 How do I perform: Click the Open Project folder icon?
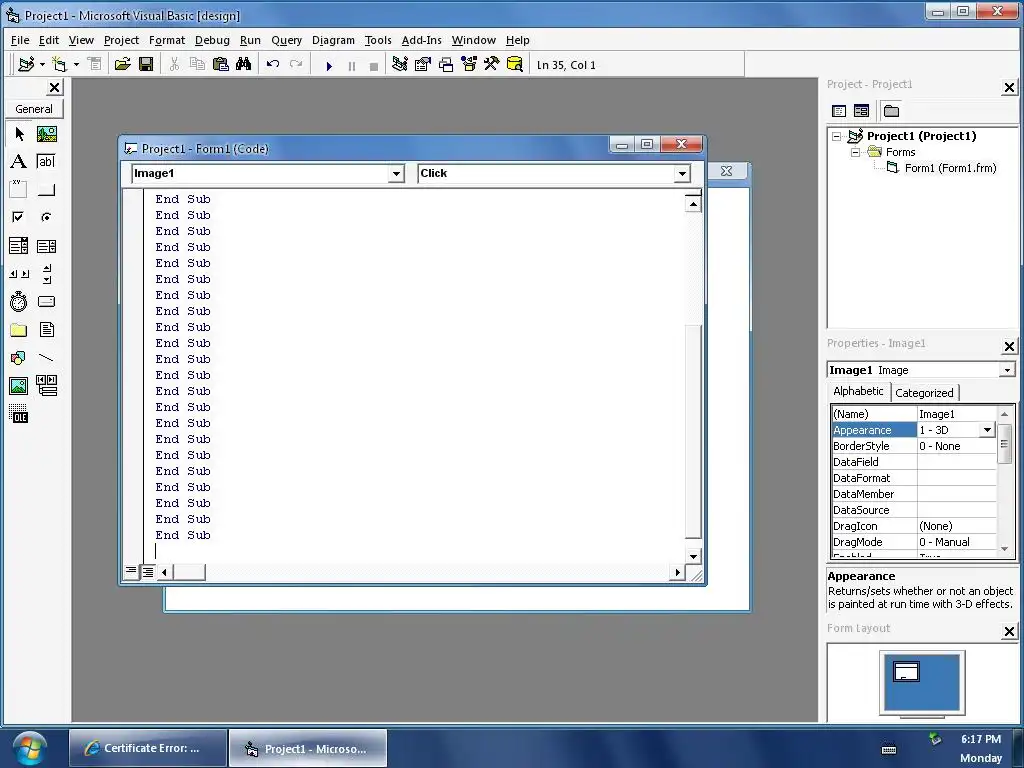(x=122, y=64)
